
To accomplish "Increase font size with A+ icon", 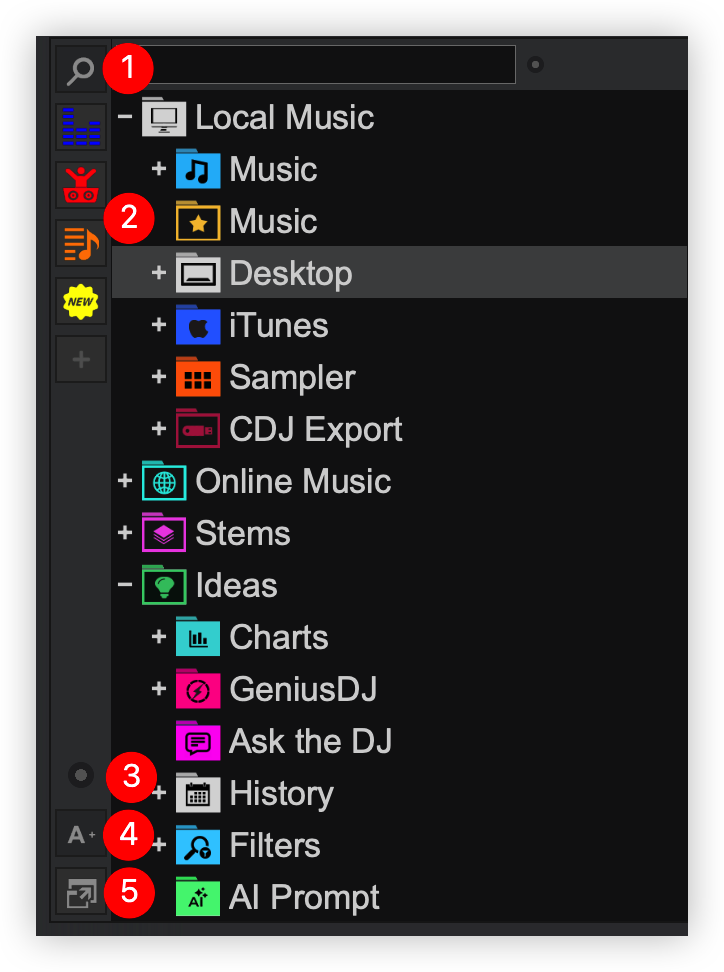I will pyautogui.click(x=80, y=835).
